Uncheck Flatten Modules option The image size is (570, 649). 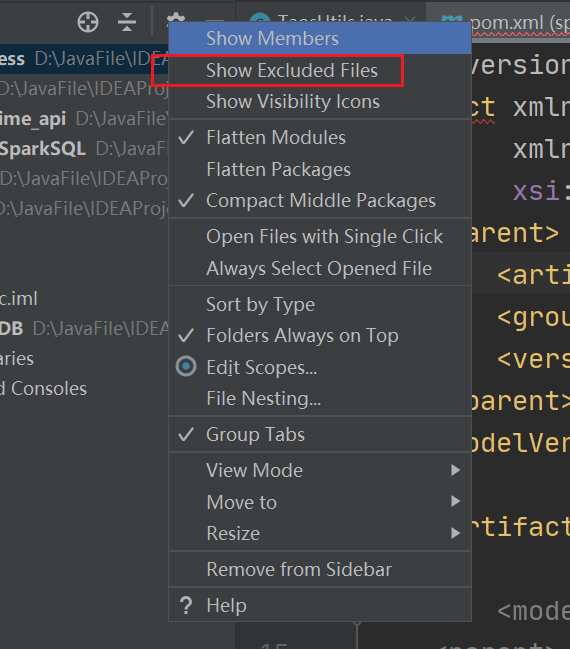point(320,137)
